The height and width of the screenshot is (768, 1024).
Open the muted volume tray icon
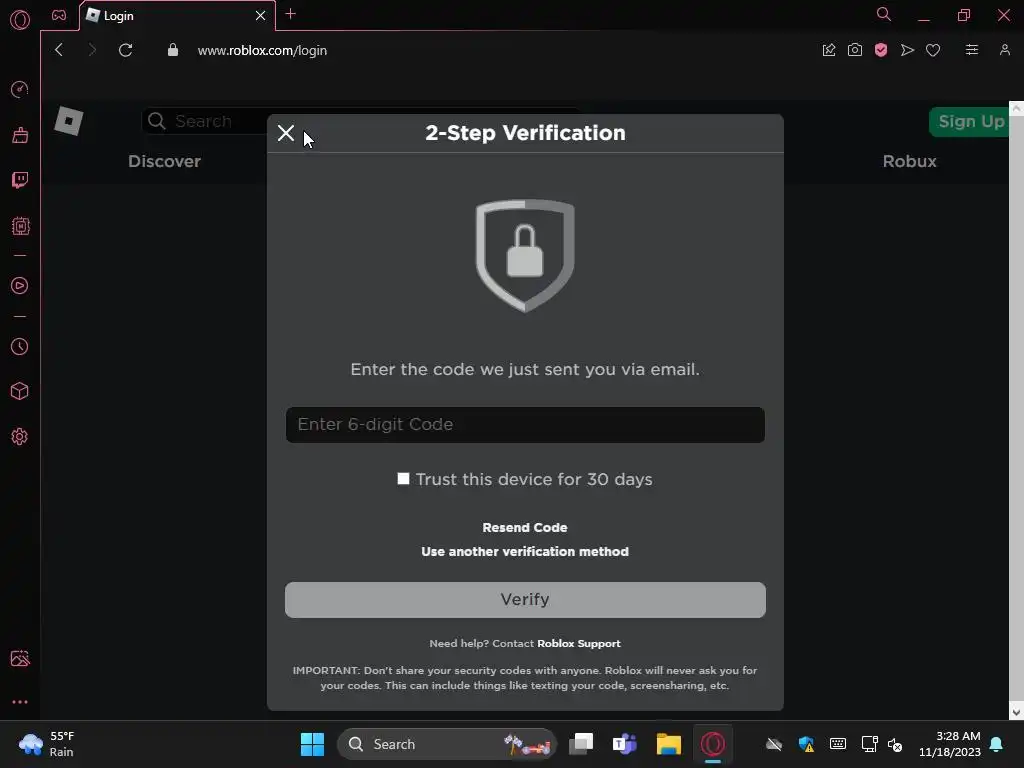click(895, 744)
